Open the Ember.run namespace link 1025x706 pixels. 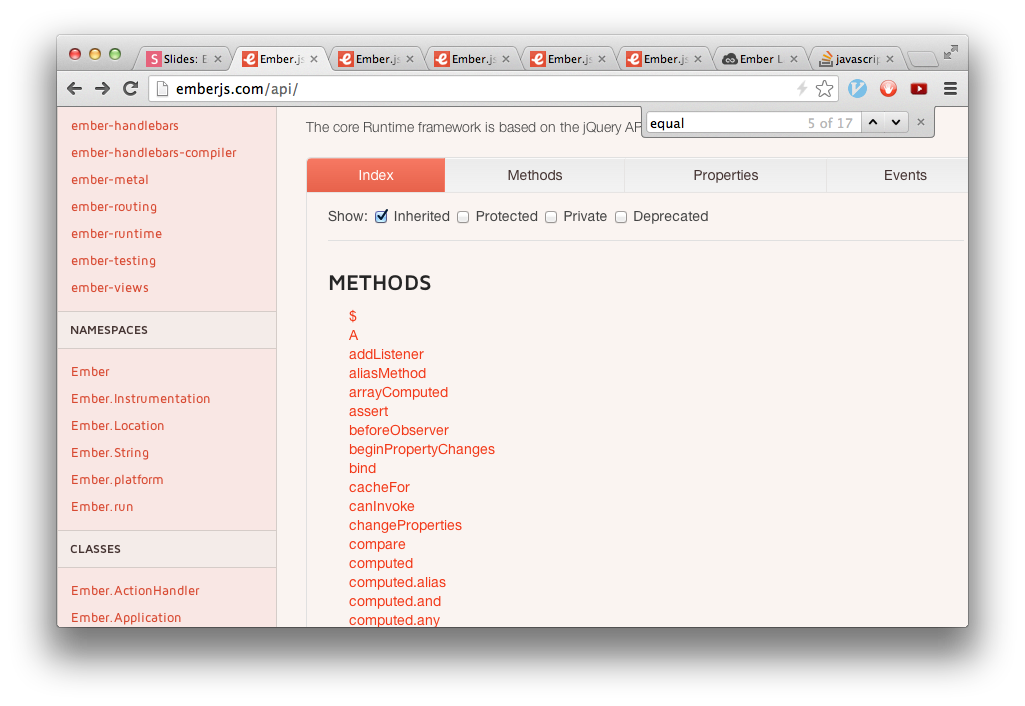102,507
